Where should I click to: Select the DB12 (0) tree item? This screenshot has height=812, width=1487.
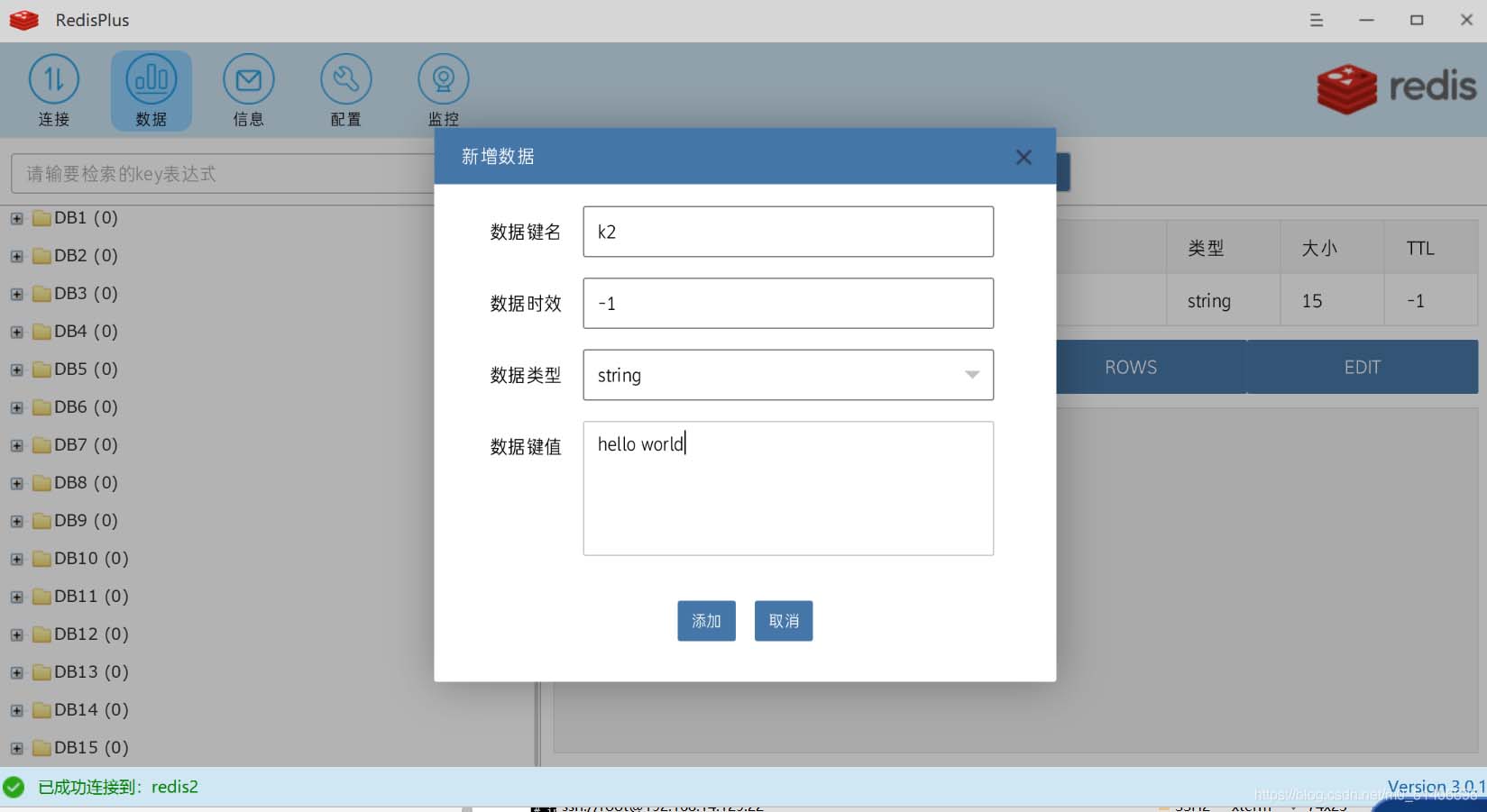pos(91,634)
